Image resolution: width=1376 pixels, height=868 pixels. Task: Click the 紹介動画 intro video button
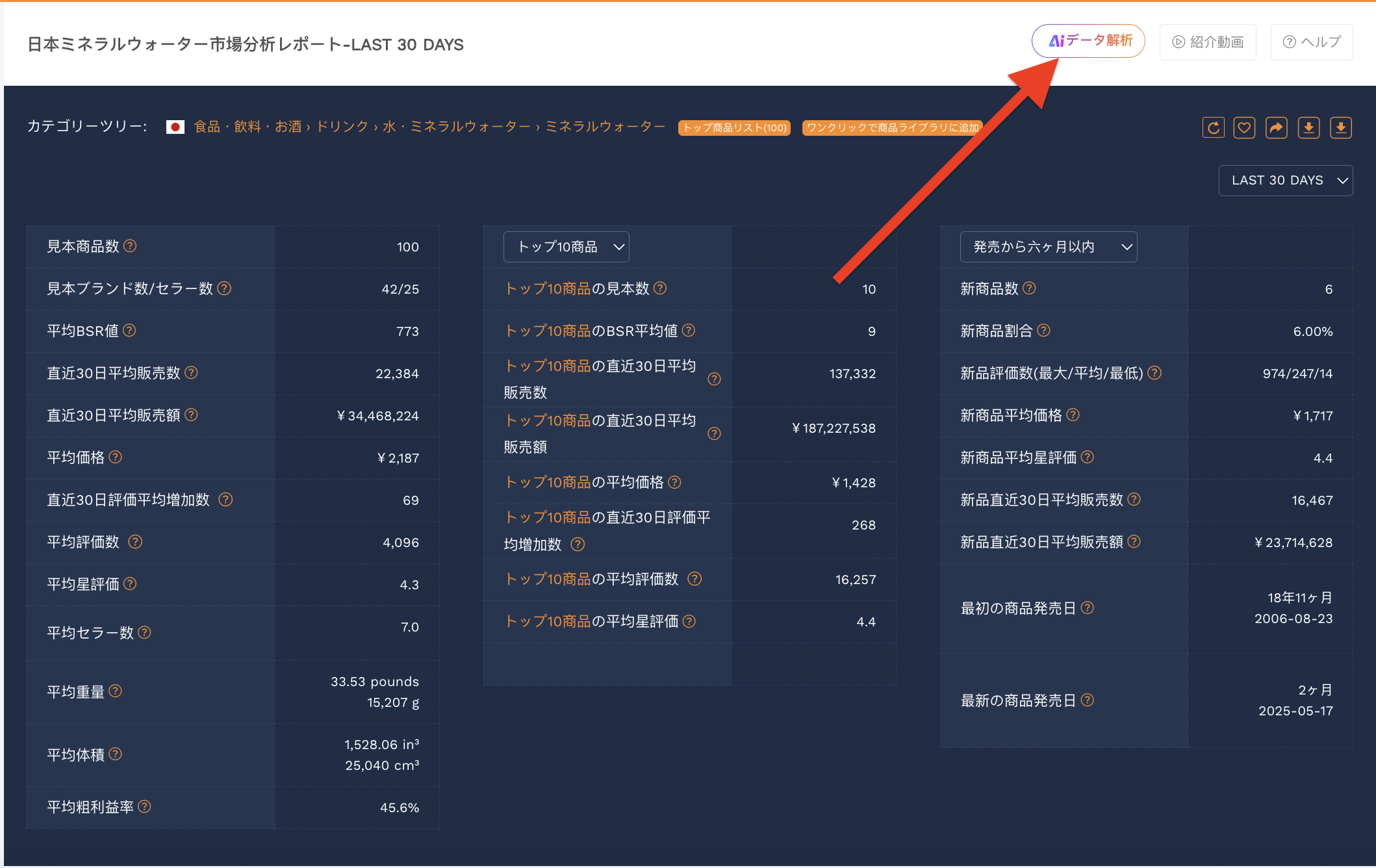tap(1208, 42)
